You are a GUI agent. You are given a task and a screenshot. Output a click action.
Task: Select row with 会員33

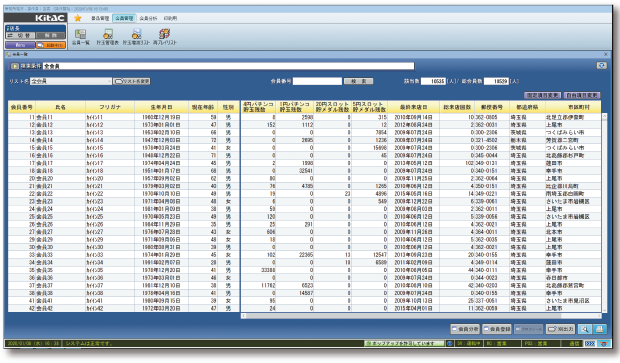(x=304, y=255)
